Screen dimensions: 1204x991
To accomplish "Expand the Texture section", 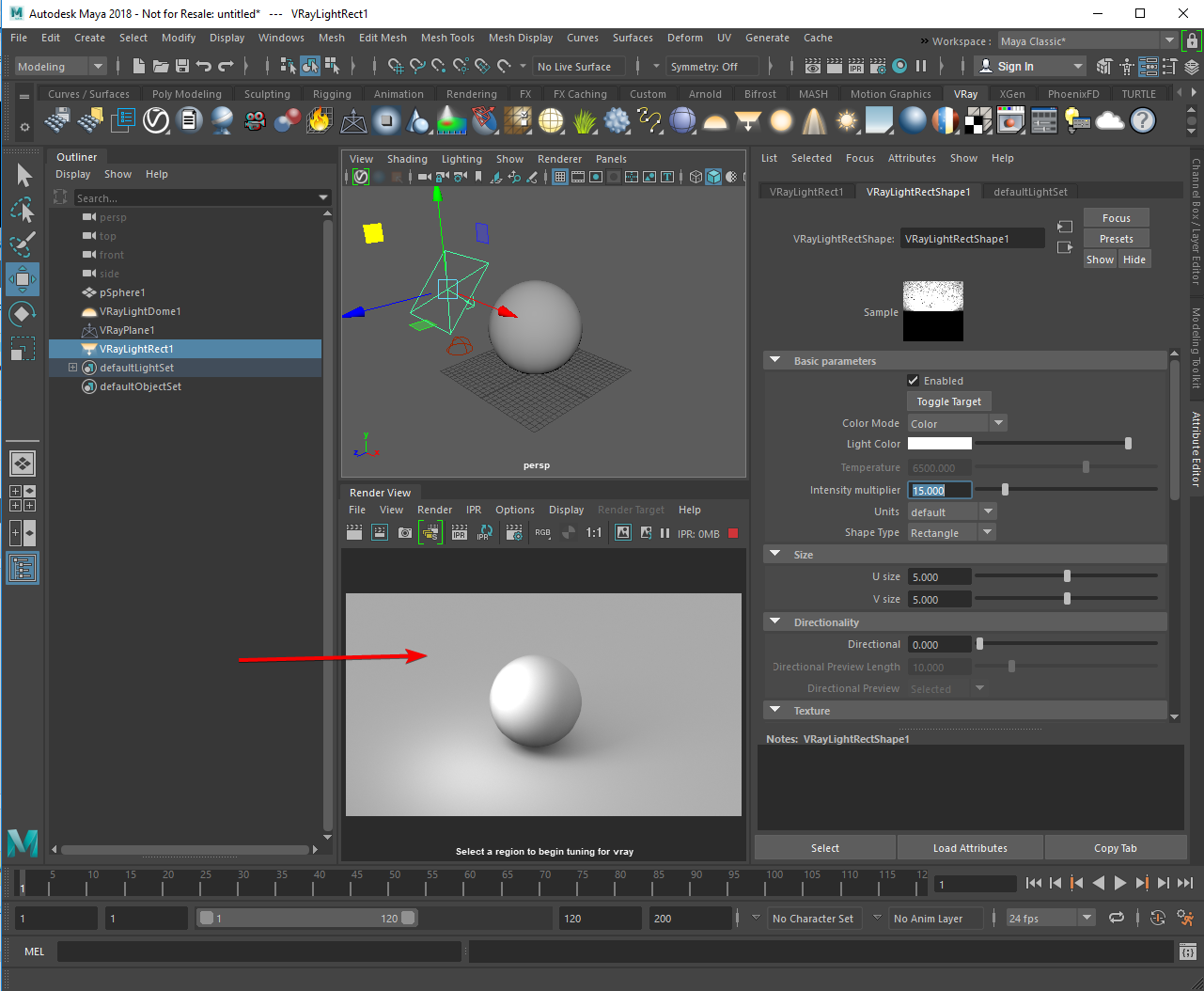I will [775, 710].
